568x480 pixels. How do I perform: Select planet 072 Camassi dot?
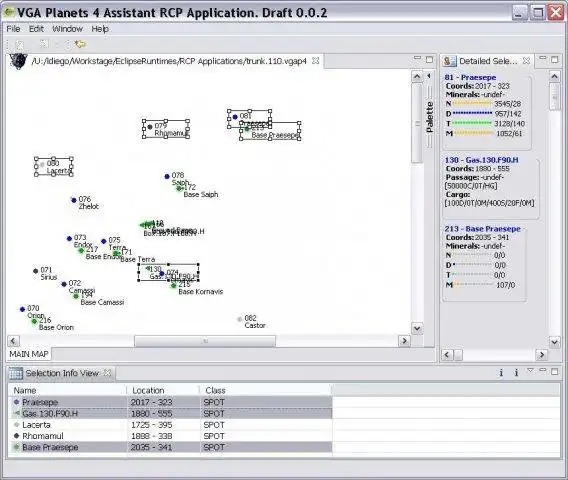pos(64,284)
